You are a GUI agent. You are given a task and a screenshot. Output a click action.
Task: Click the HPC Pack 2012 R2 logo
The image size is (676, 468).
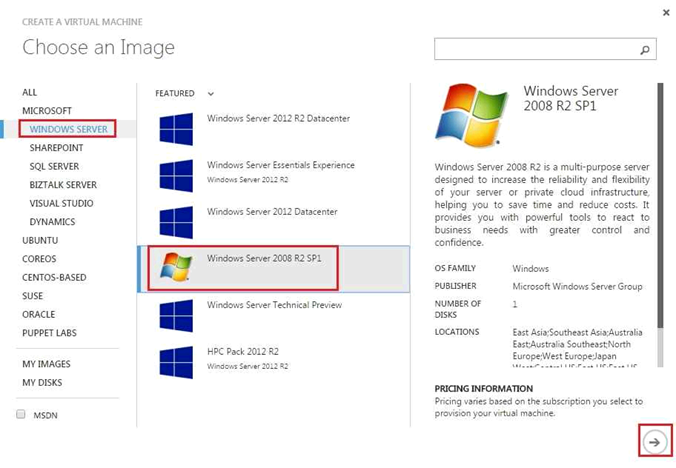[x=176, y=362]
